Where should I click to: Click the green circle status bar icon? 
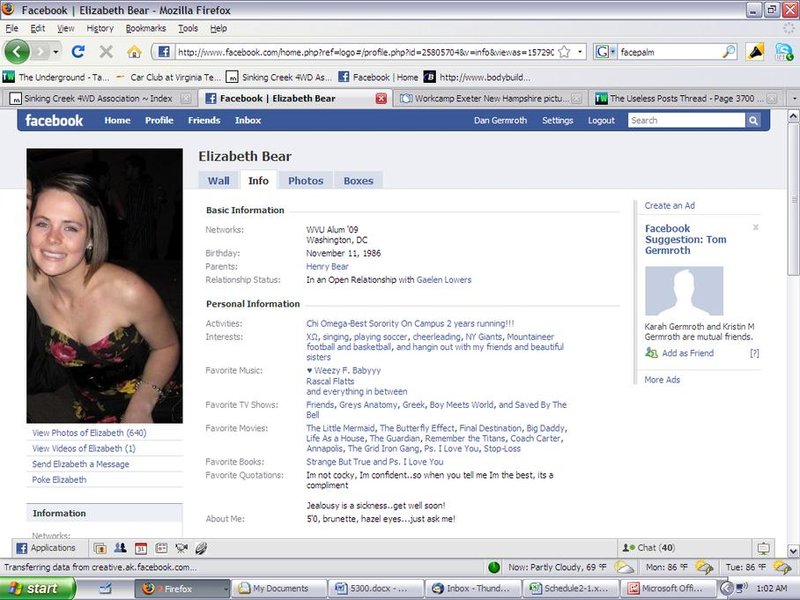click(x=494, y=567)
